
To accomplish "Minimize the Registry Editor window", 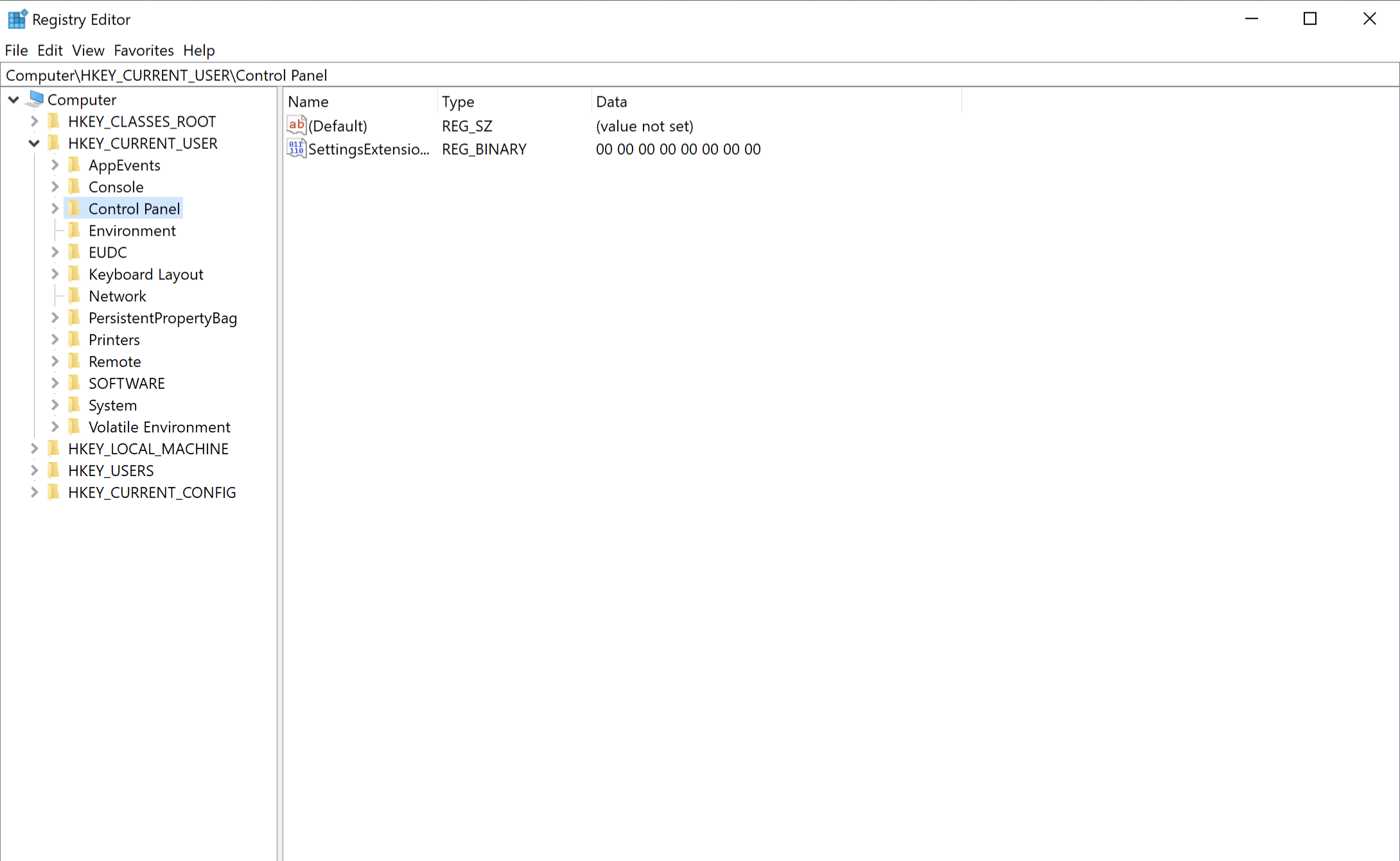I will (x=1251, y=19).
